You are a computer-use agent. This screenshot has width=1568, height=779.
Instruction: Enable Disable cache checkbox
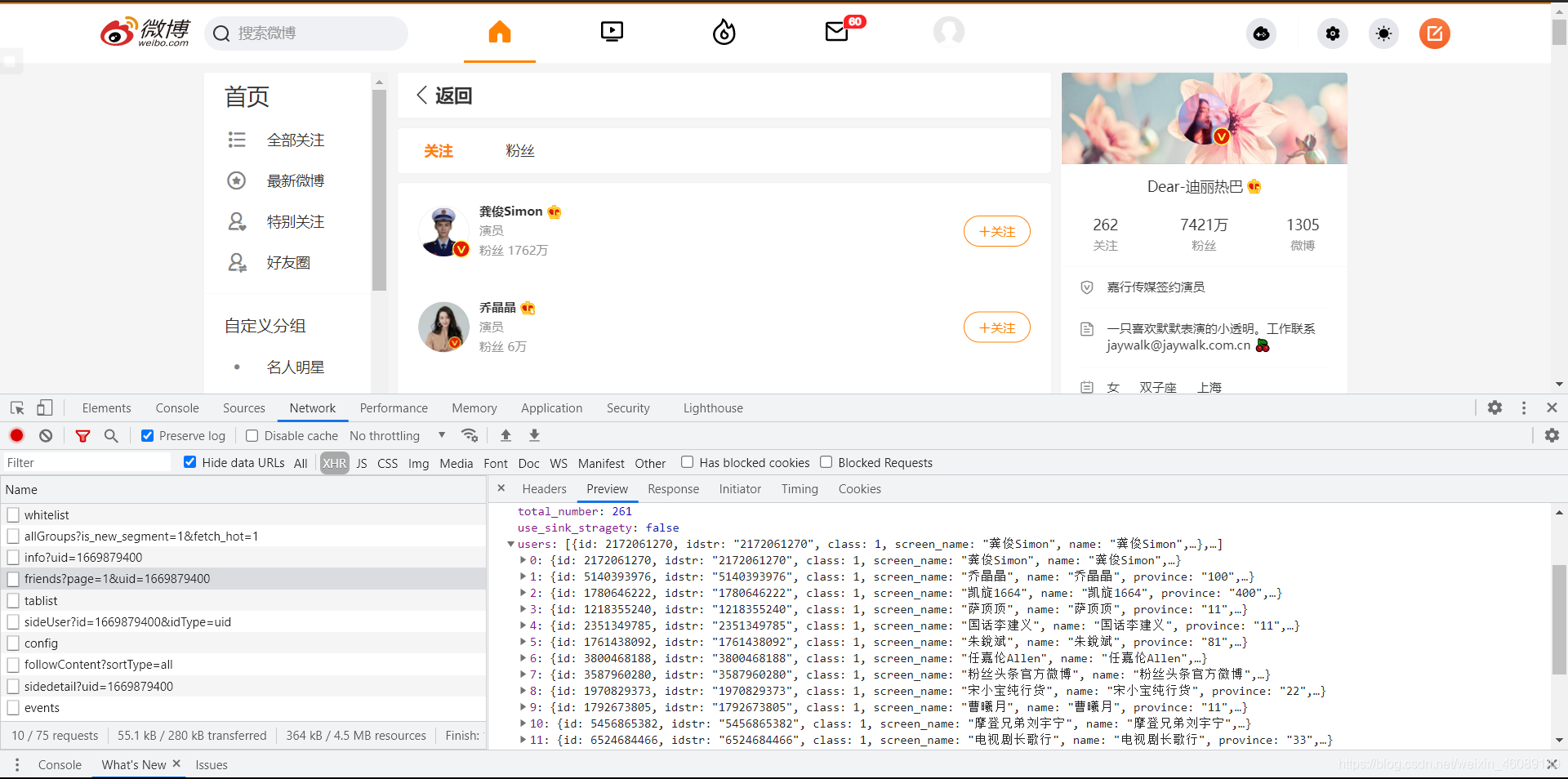click(252, 435)
